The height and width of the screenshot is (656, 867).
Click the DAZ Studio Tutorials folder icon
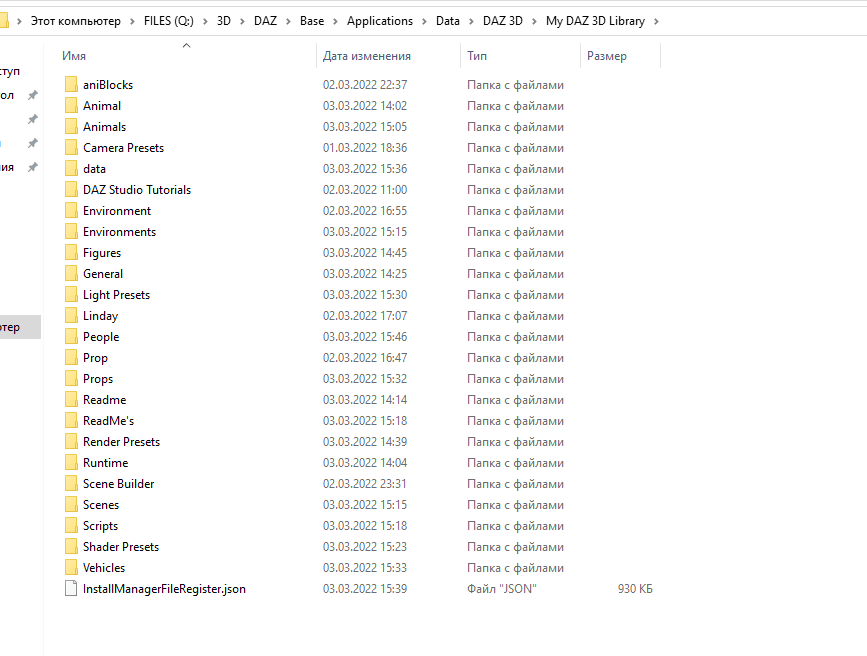coord(71,190)
